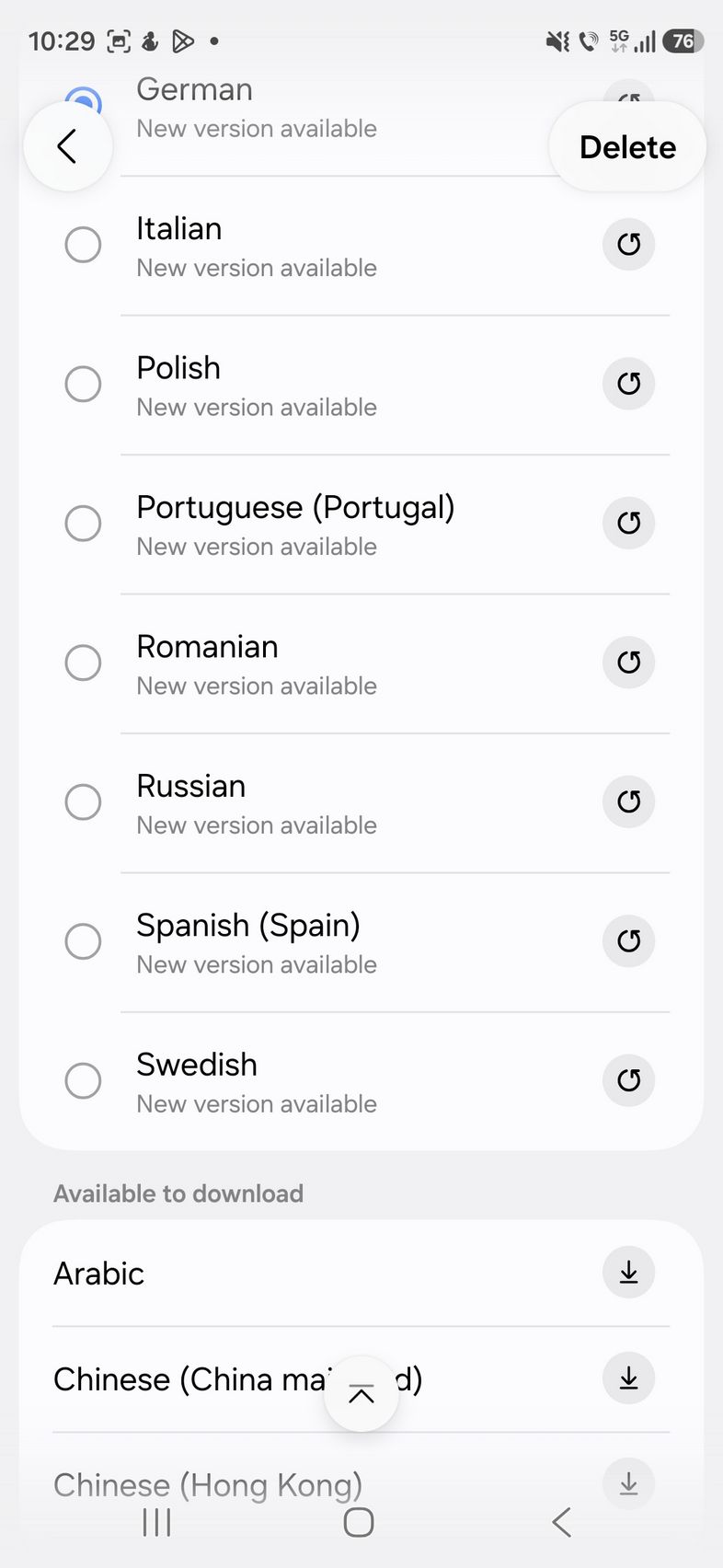
Task: Select the Polish radio button
Action: (x=83, y=384)
